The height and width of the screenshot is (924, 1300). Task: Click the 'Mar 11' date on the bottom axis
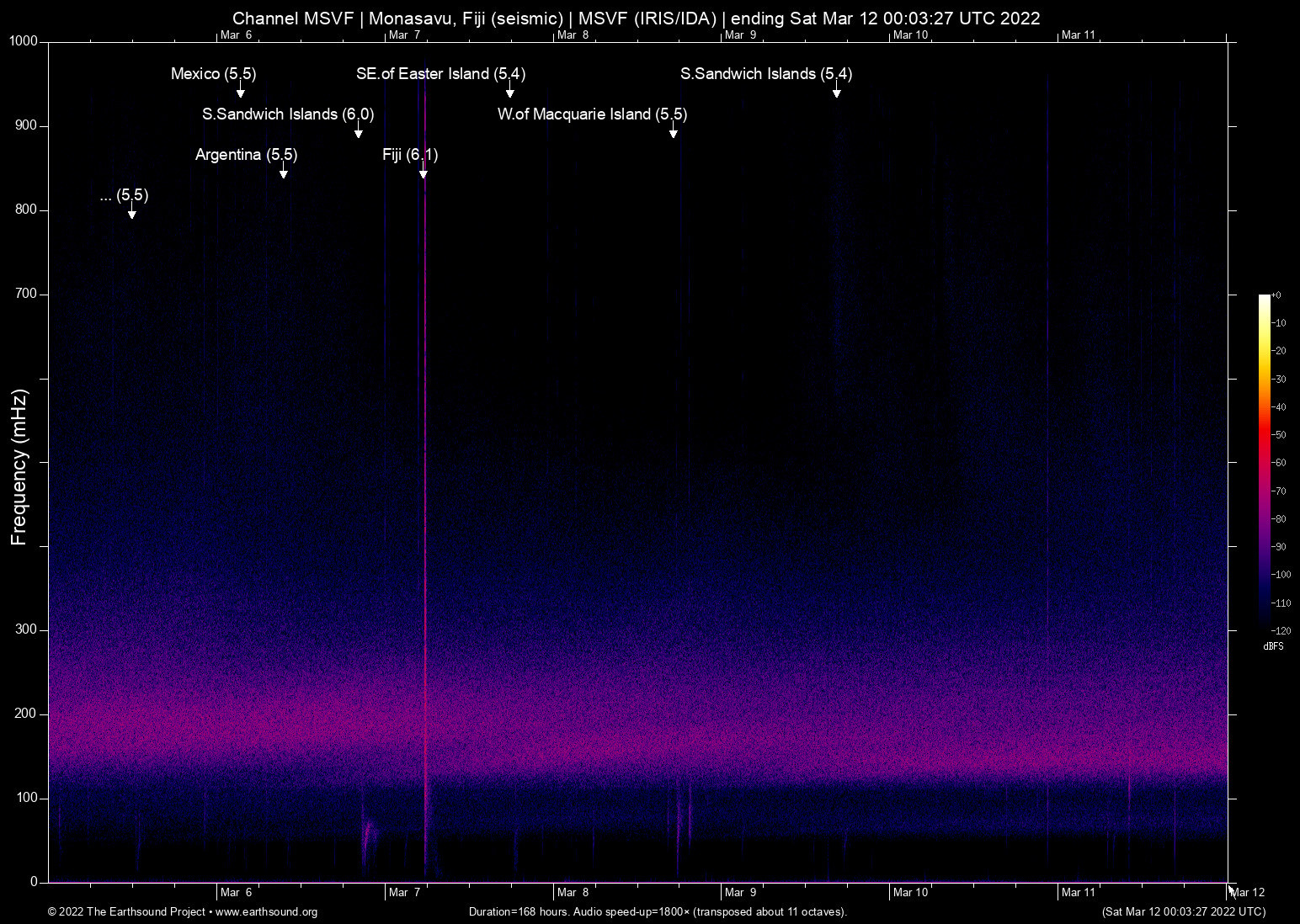(1079, 893)
